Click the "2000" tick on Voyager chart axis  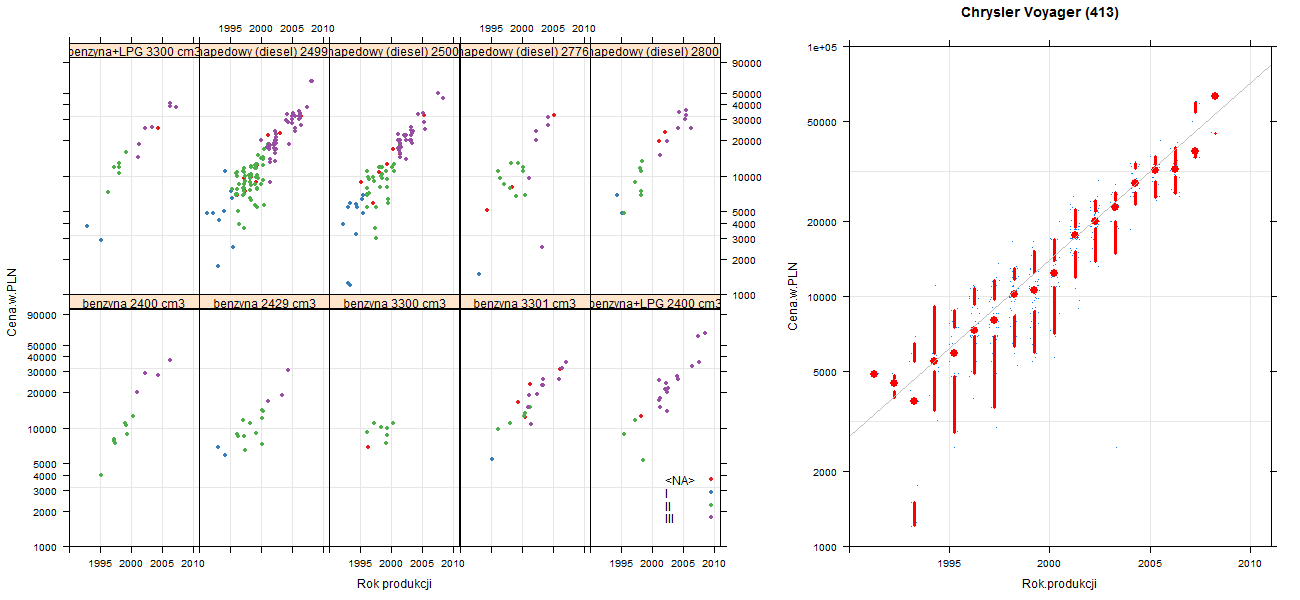pyautogui.click(x=827, y=471)
